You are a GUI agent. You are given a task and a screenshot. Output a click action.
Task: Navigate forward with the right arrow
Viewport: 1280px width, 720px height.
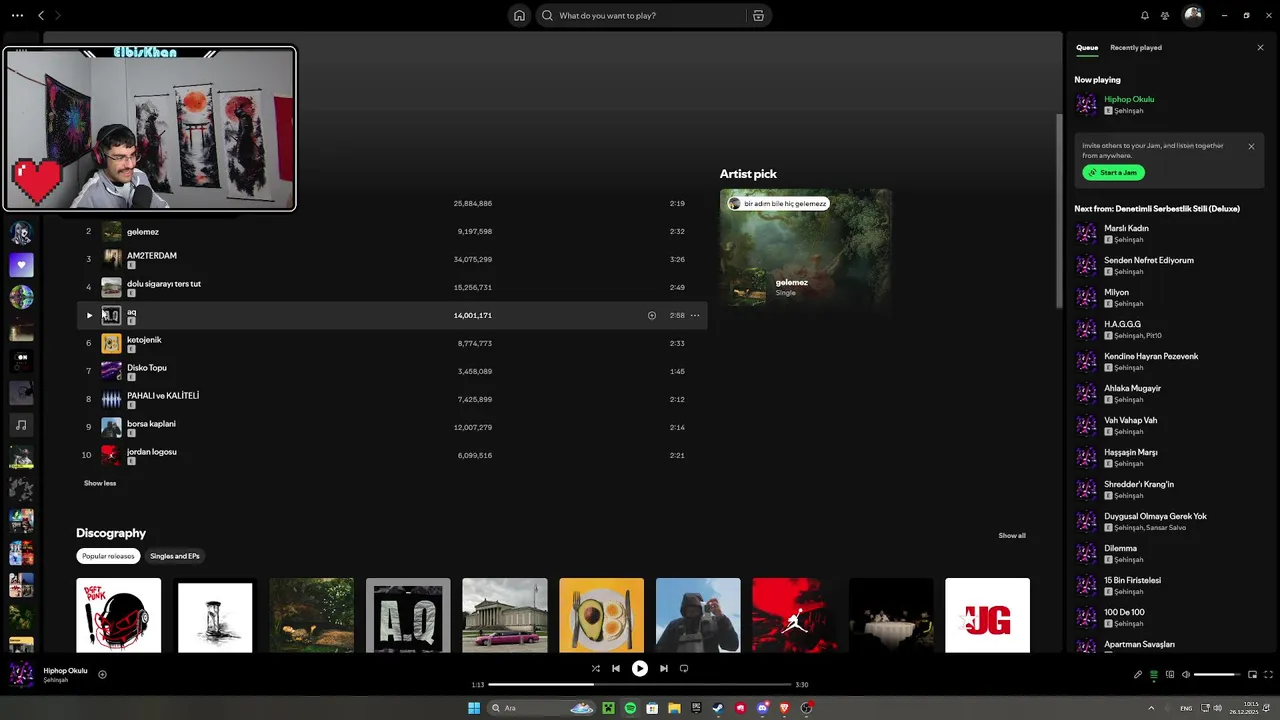[x=58, y=15]
